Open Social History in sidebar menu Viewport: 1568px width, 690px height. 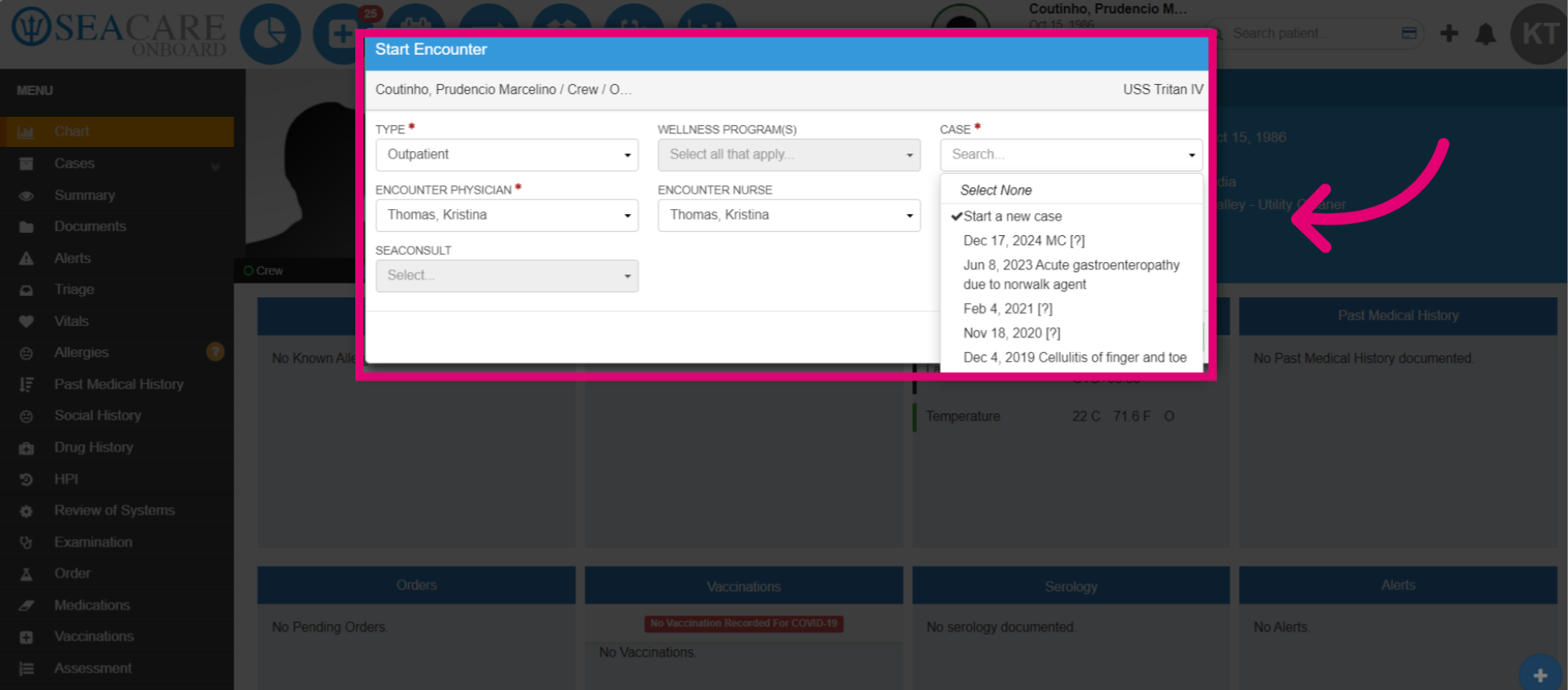98,416
